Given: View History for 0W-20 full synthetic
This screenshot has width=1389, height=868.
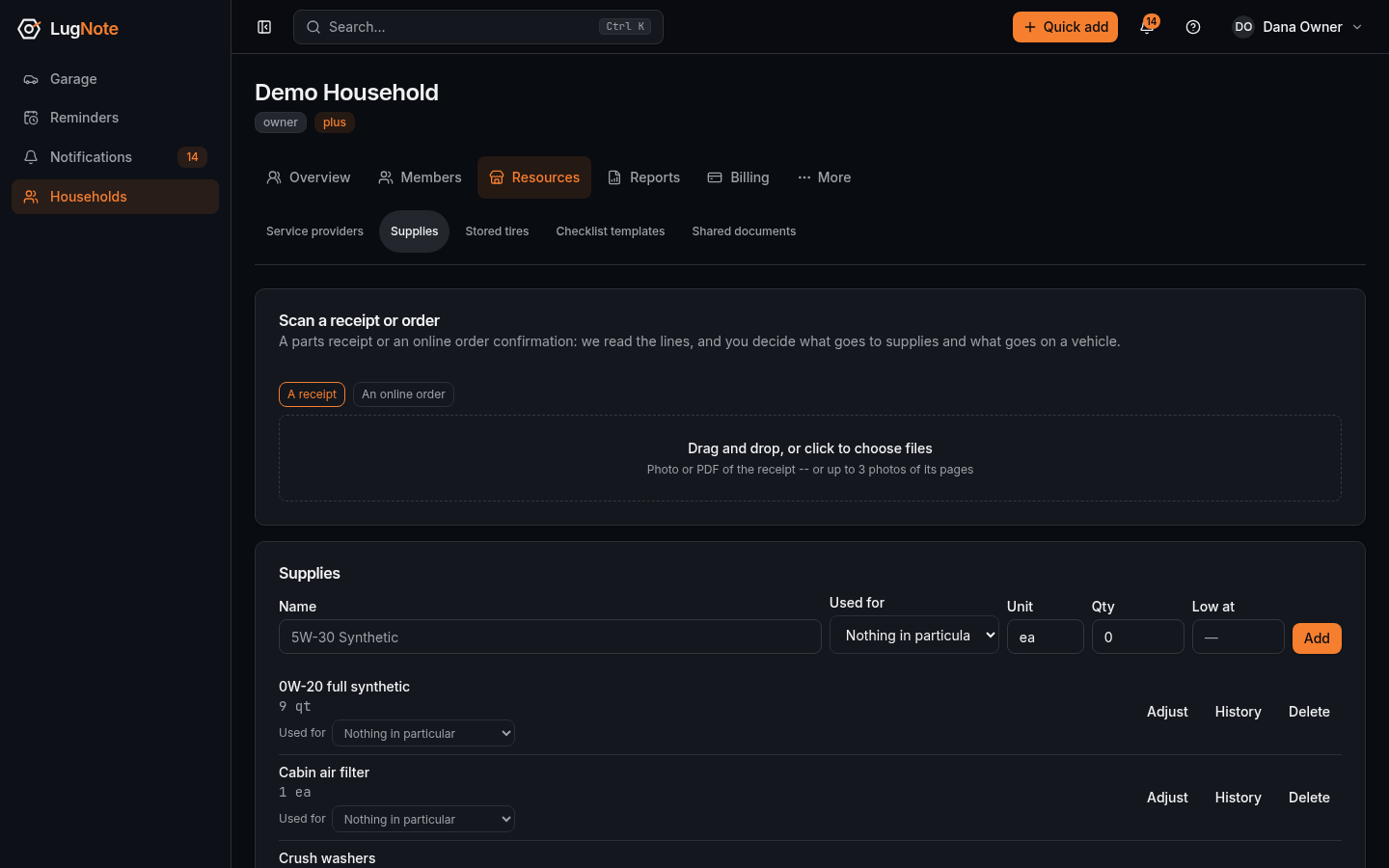Looking at the screenshot, I should [x=1238, y=712].
